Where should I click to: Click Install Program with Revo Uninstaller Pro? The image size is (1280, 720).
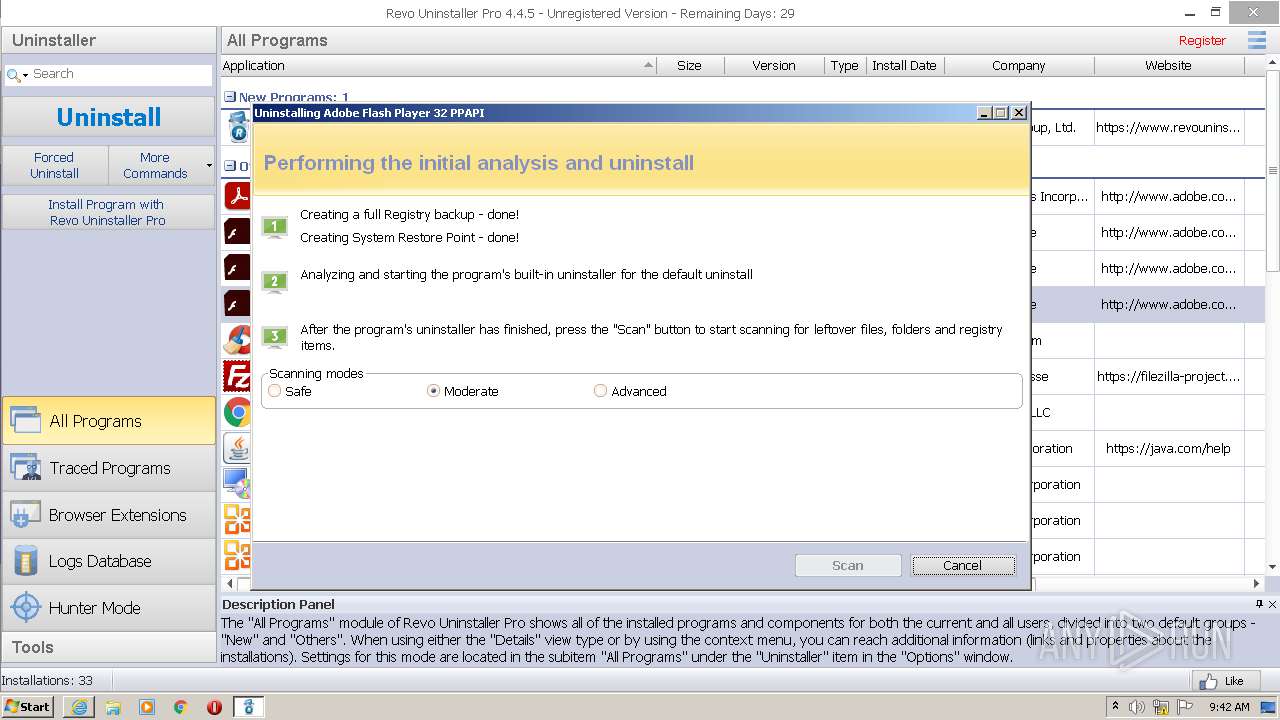(108, 212)
